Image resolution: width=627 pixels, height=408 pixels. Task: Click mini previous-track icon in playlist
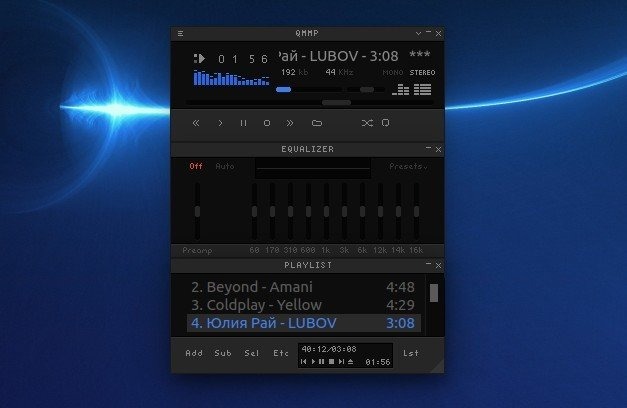pos(304,362)
